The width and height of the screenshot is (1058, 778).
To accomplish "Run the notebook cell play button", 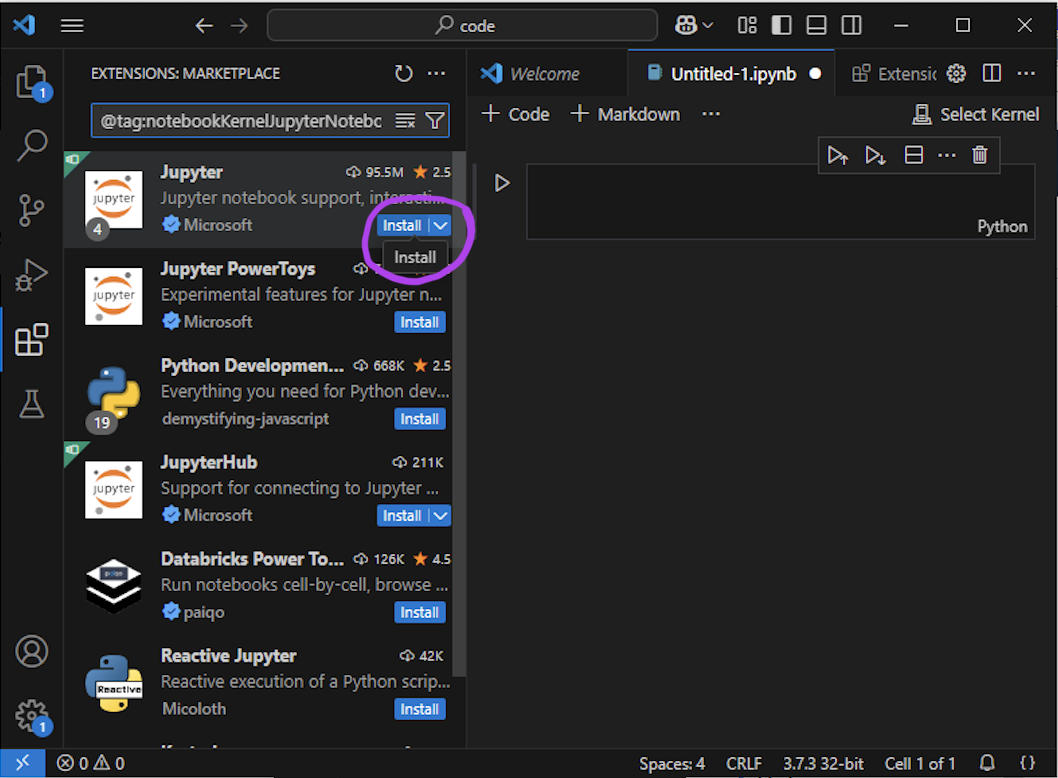I will click(502, 183).
